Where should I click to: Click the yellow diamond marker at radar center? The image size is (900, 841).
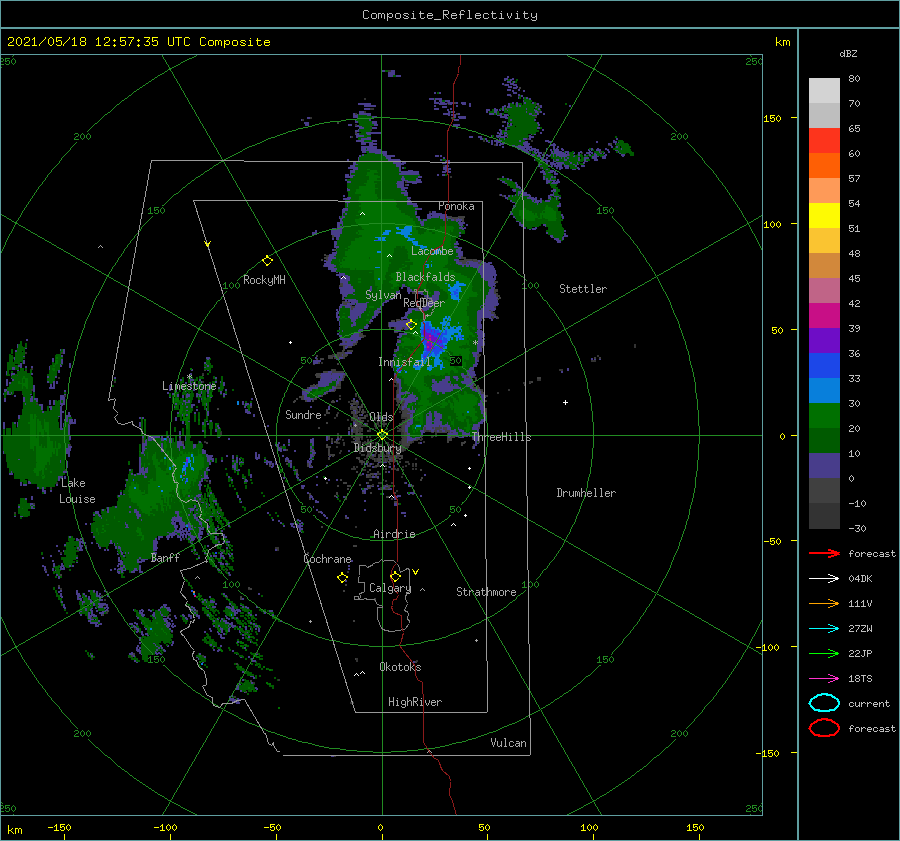pyautogui.click(x=382, y=435)
